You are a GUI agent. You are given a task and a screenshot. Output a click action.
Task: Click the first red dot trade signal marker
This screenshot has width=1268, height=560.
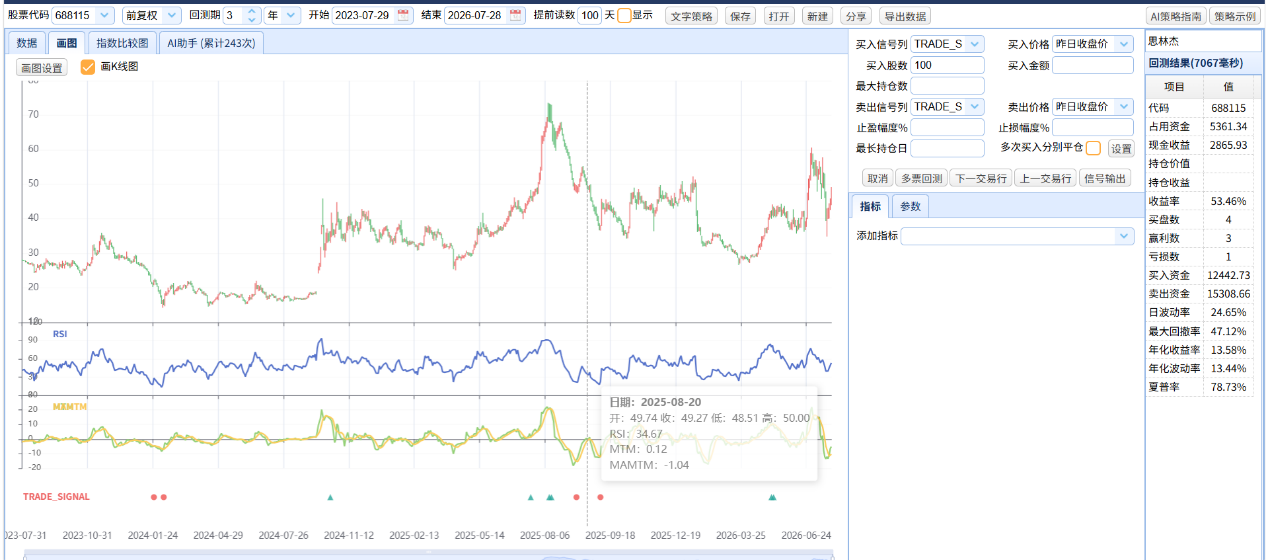pyautogui.click(x=153, y=497)
